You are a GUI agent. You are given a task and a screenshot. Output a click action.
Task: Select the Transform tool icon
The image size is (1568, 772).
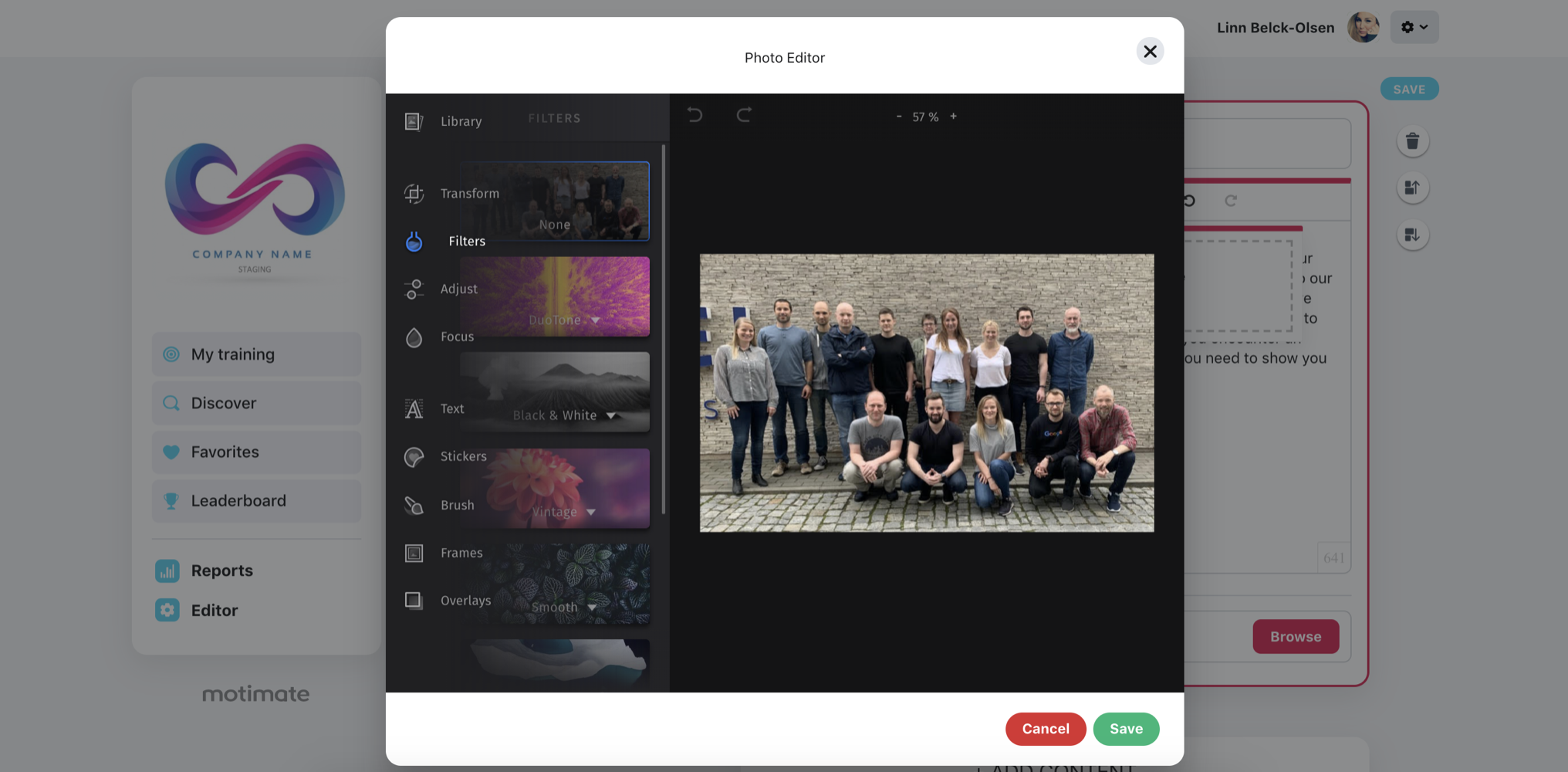(414, 194)
